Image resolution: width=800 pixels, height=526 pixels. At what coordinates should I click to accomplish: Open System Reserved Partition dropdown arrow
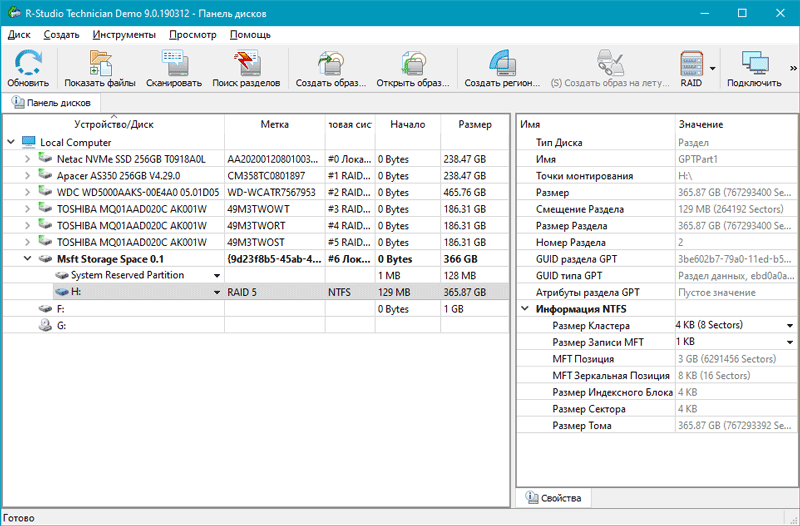coord(217,275)
